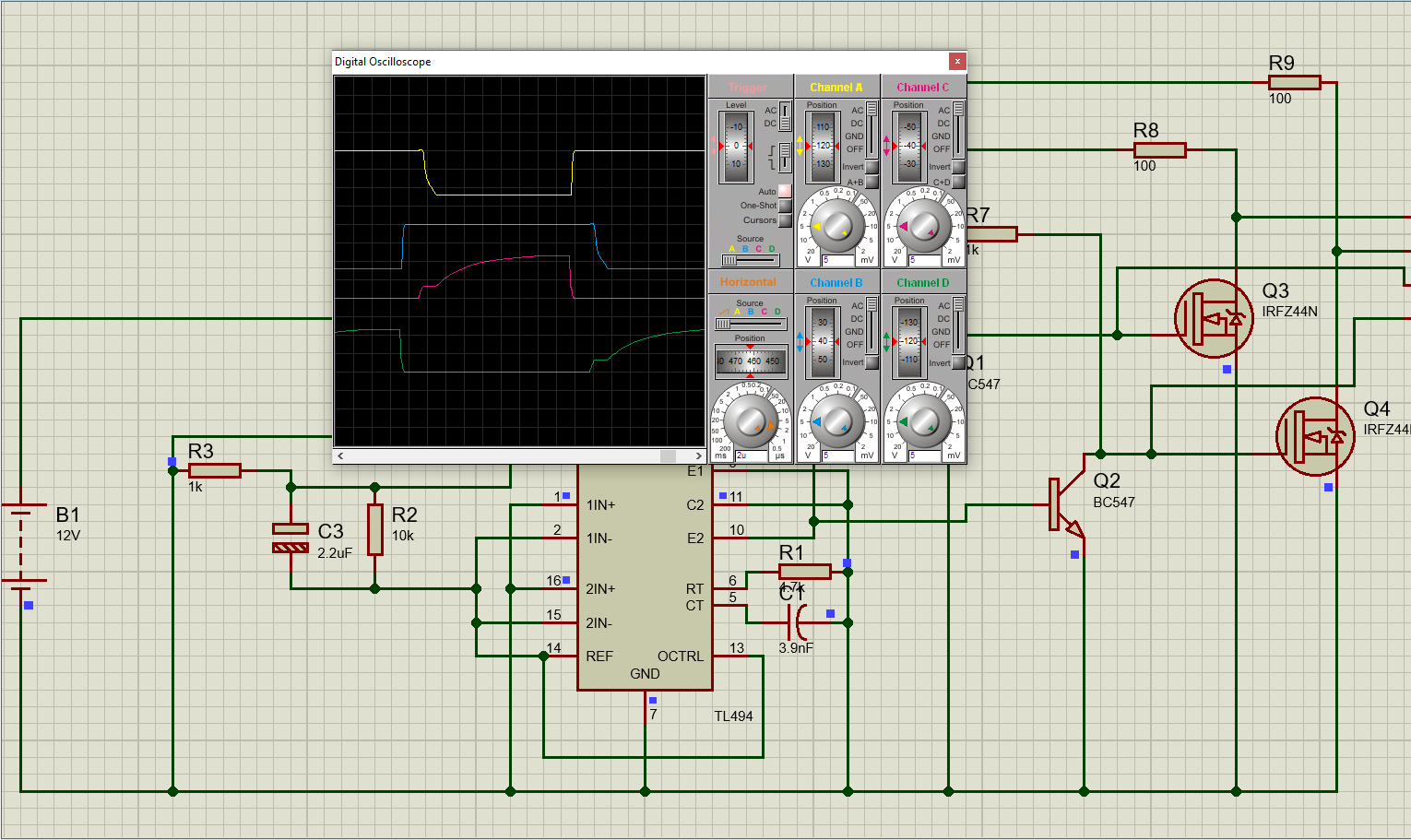The image size is (1411, 840).
Task: Select the TL494 IC body
Action: [645, 577]
